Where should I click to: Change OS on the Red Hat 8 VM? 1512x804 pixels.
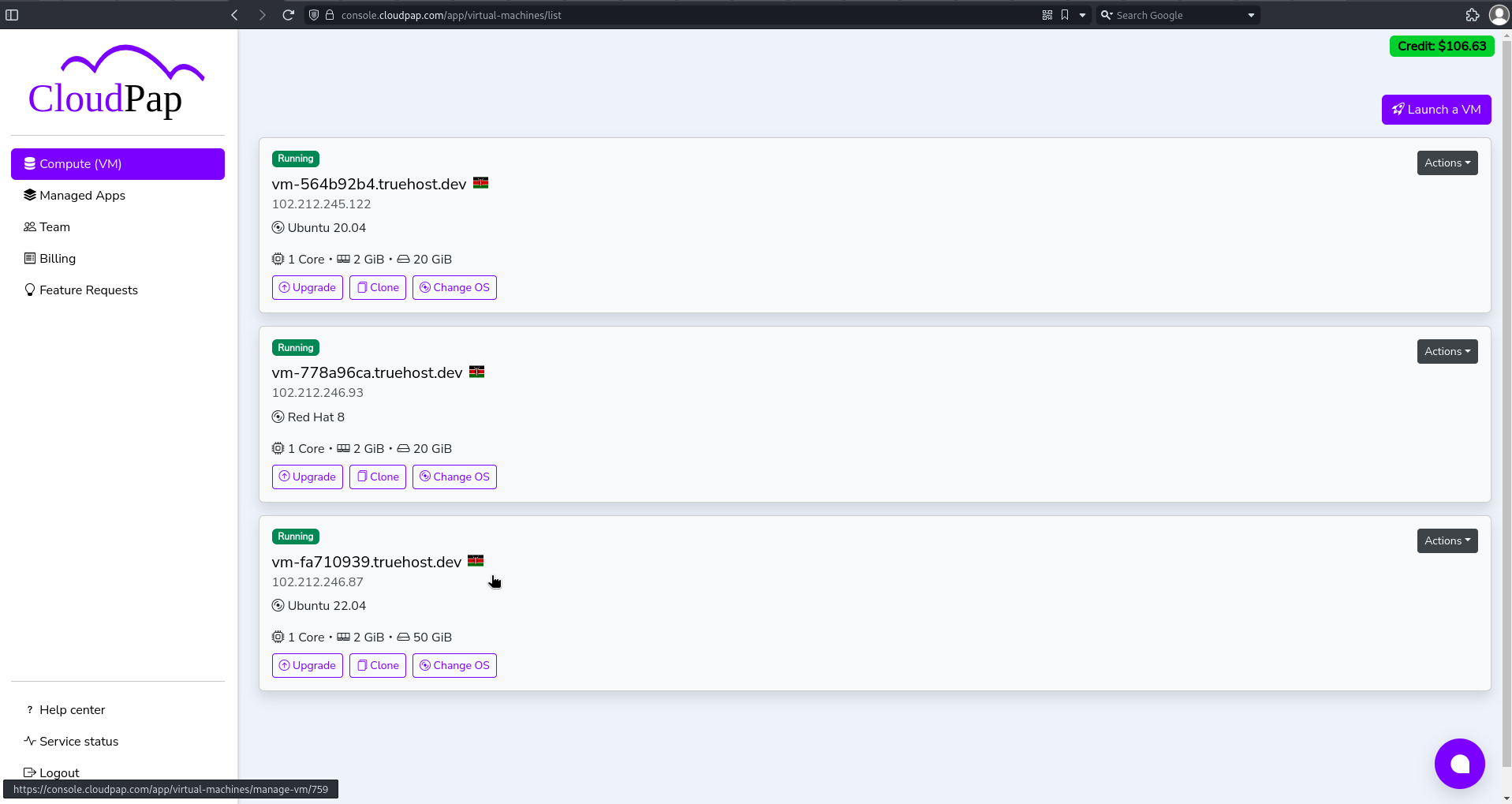click(454, 477)
